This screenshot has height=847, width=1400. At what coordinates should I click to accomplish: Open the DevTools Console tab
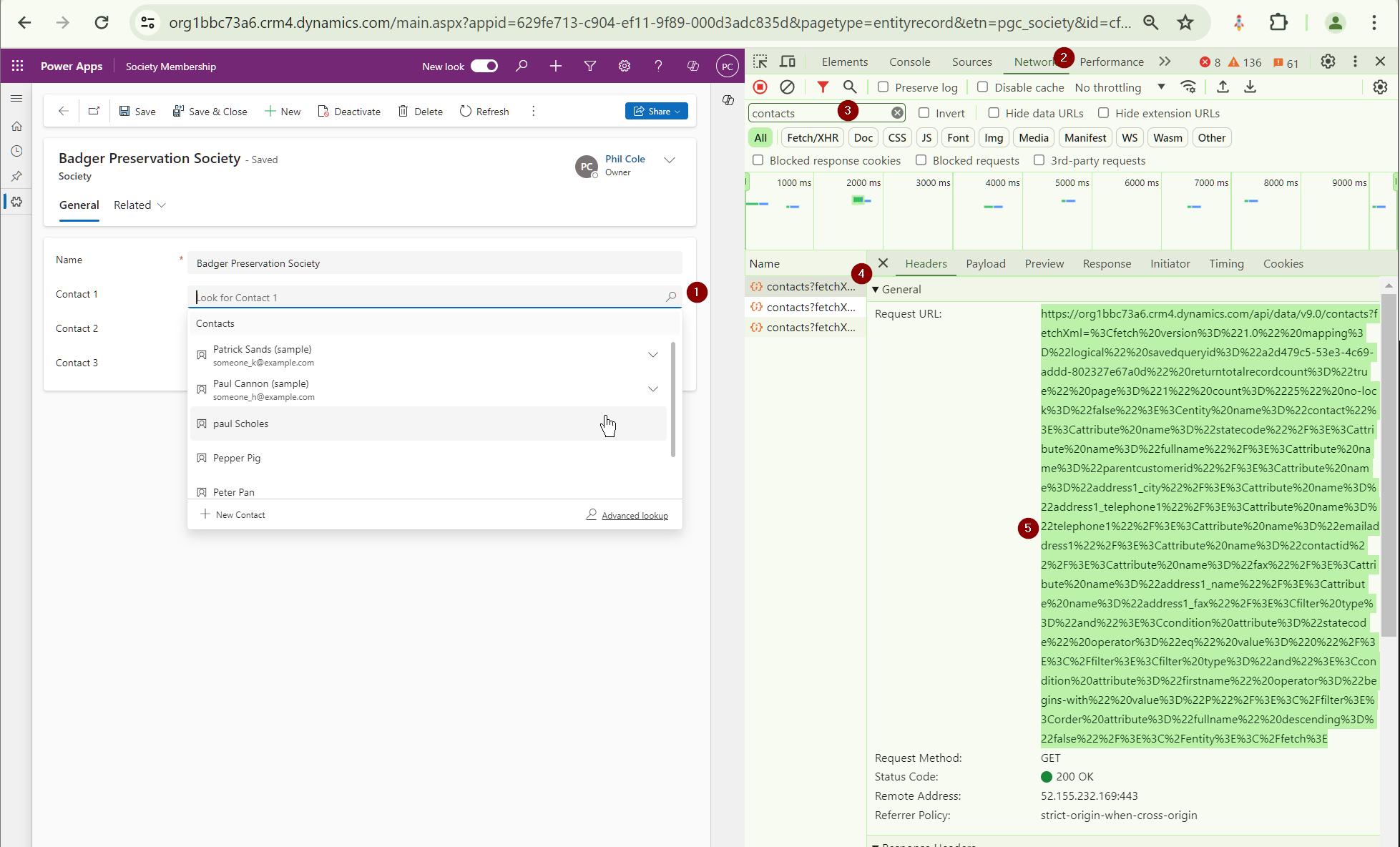(x=909, y=62)
